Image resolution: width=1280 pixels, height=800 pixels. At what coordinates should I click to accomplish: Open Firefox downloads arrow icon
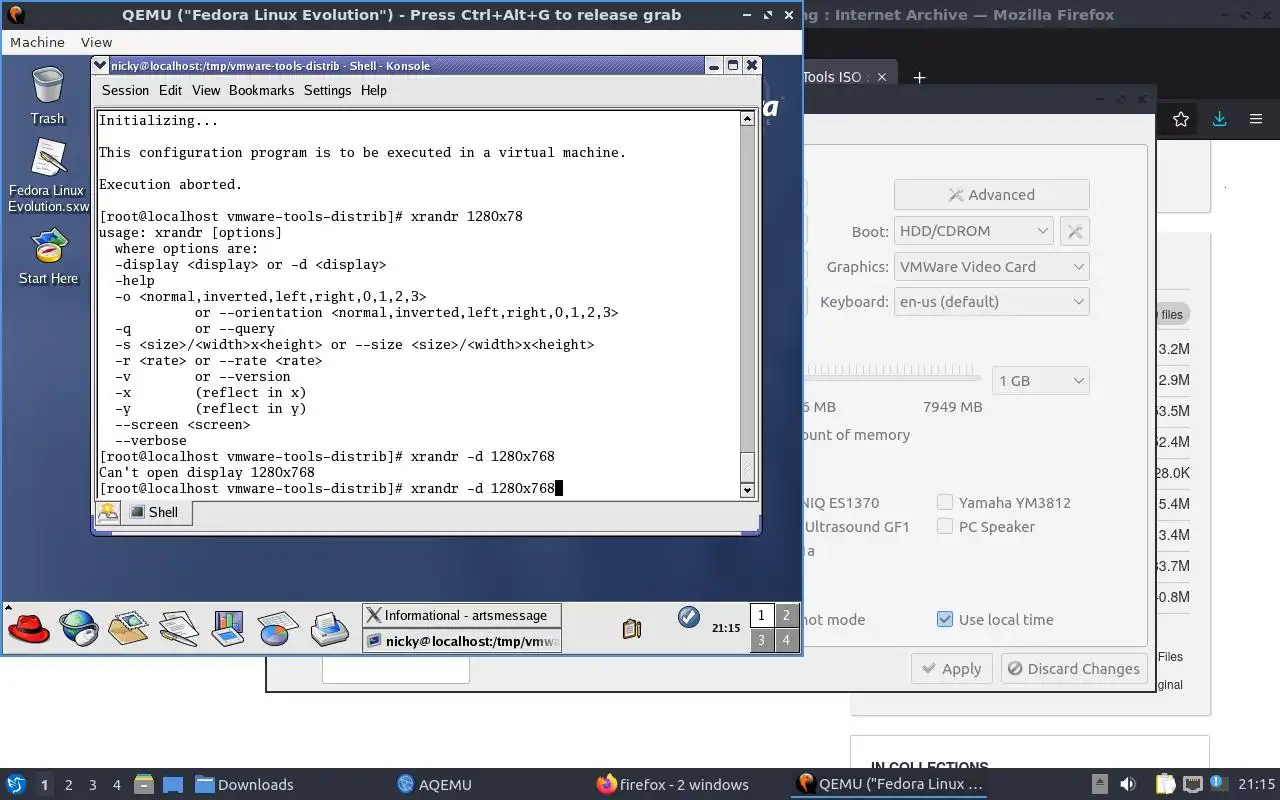[x=1219, y=119]
